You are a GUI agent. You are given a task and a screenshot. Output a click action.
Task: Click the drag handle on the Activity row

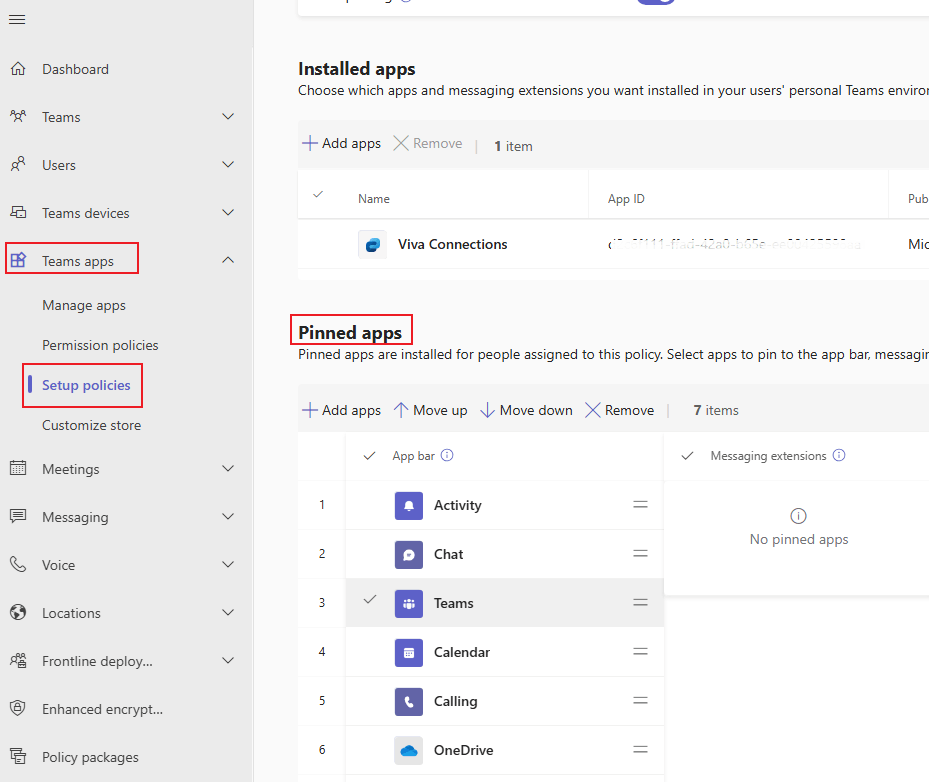[640, 505]
